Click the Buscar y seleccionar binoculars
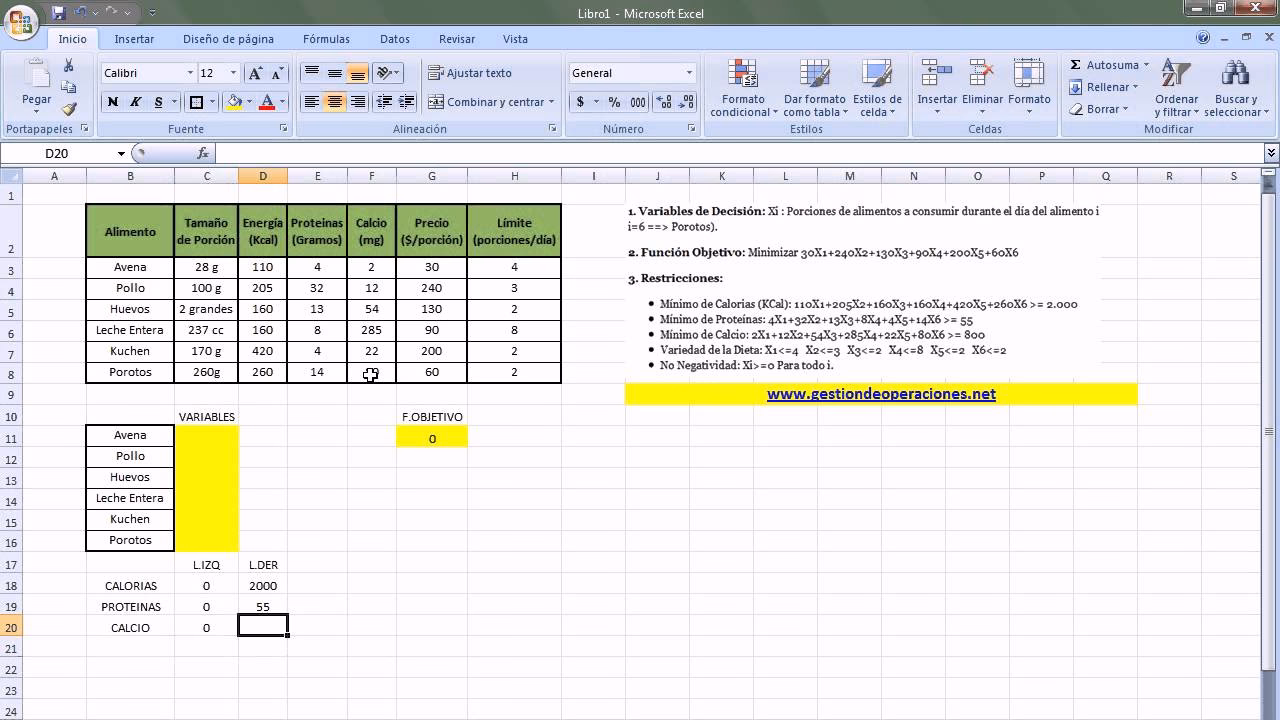The image size is (1280, 720). 1234,75
